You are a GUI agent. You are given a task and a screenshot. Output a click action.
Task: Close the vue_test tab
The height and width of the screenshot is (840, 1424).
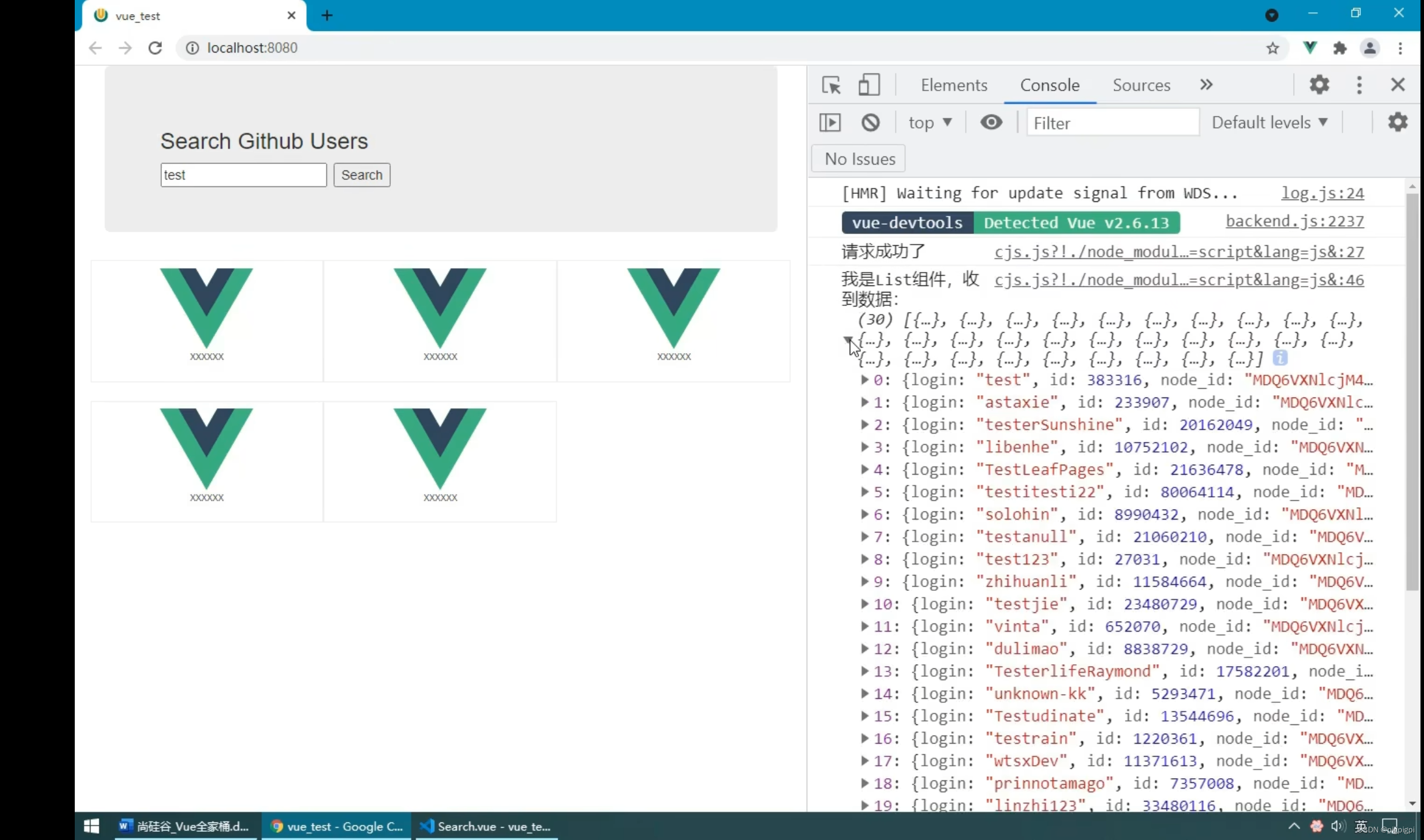pyautogui.click(x=291, y=16)
